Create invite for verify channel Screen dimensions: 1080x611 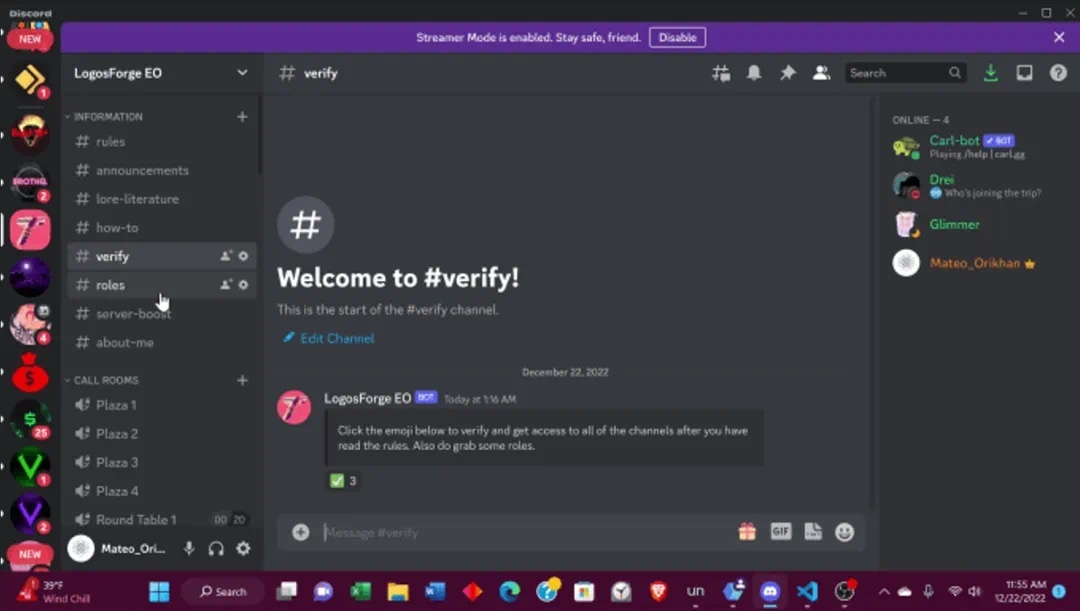tap(226, 256)
